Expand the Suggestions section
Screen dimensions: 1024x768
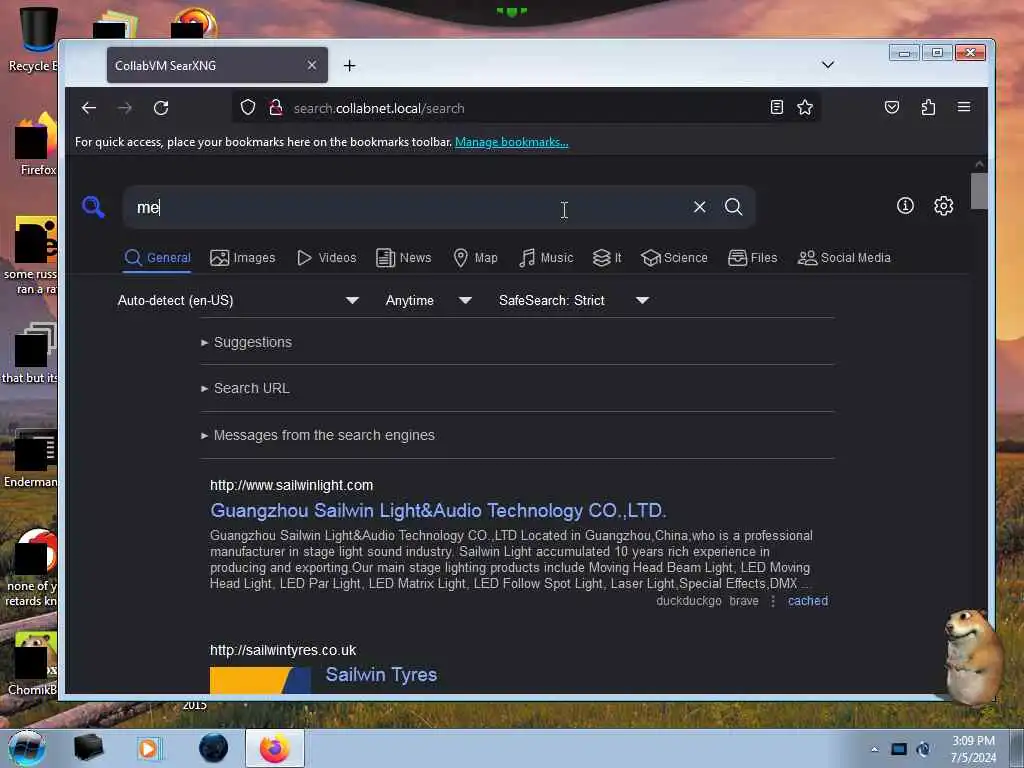tap(247, 342)
